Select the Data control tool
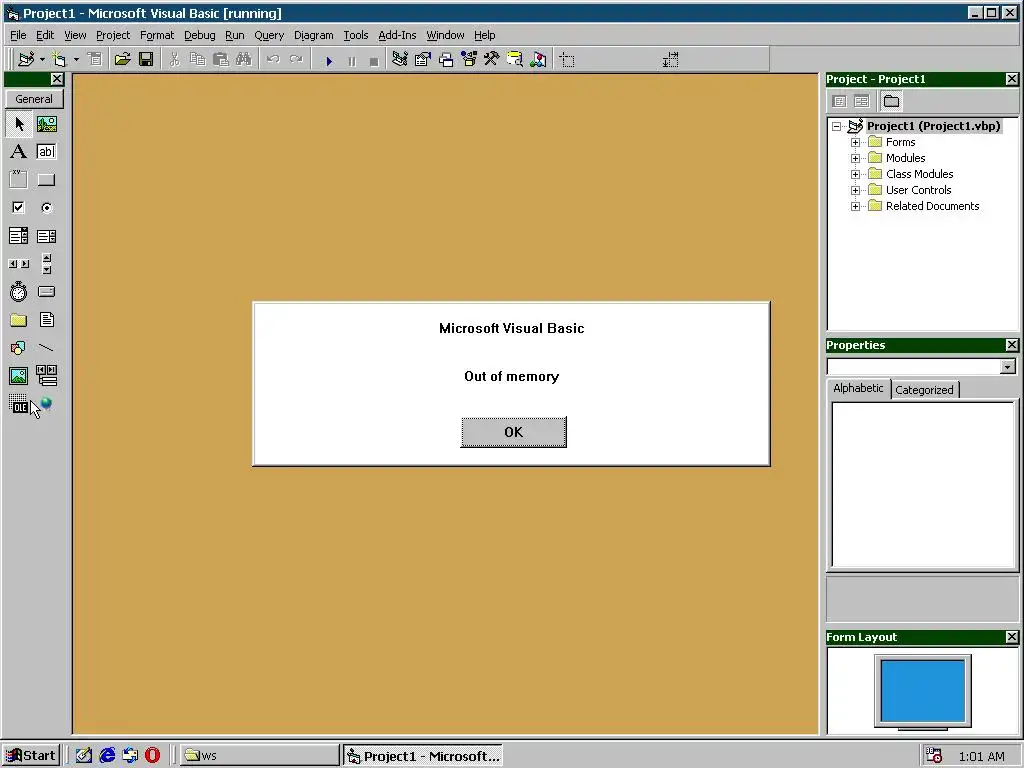 tap(46, 376)
